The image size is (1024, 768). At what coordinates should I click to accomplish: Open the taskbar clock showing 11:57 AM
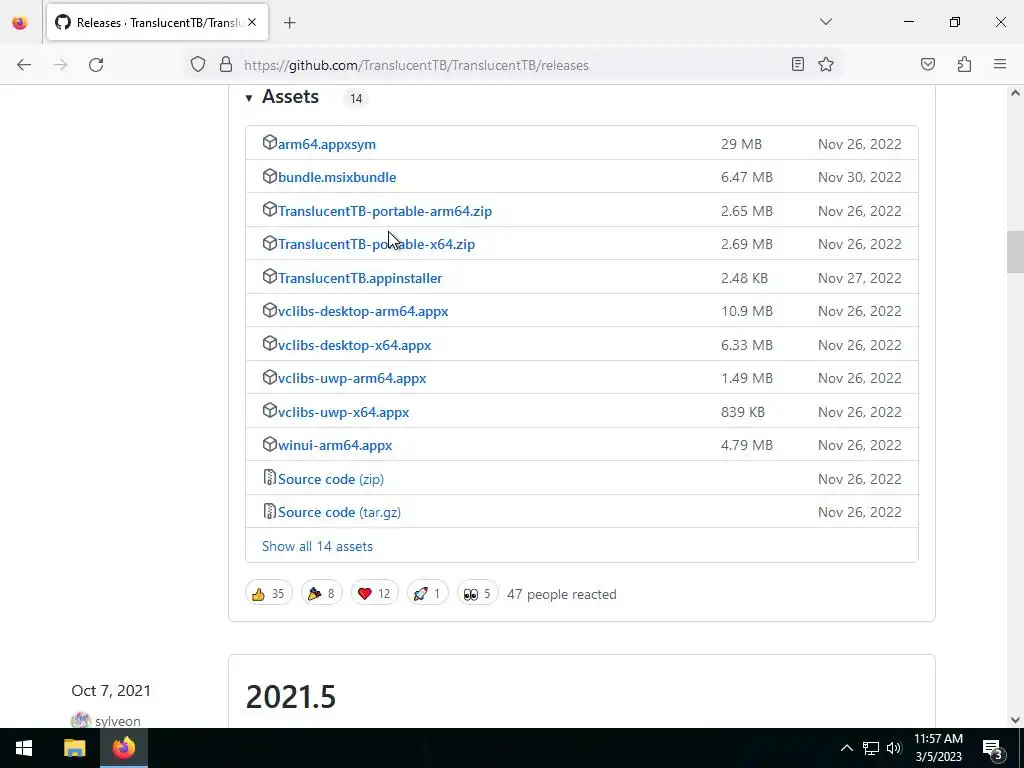coord(938,748)
